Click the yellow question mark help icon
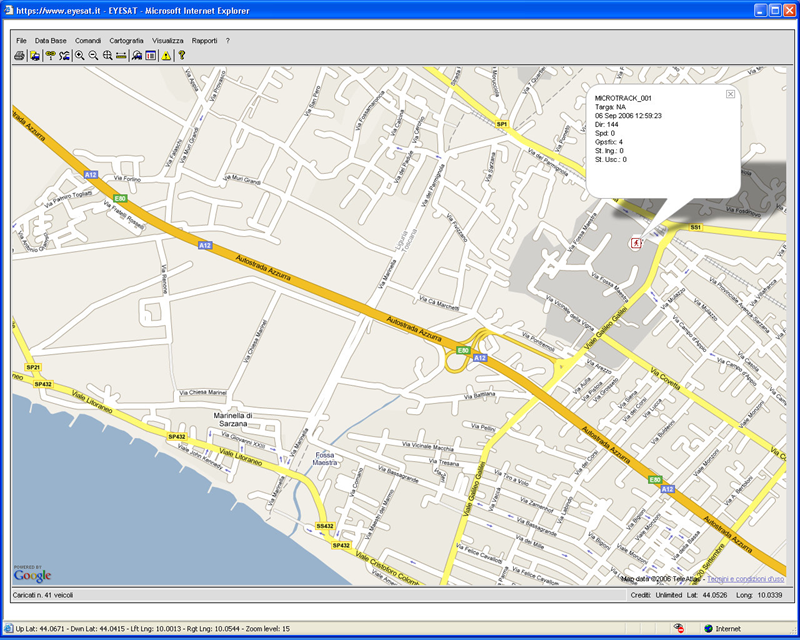800x640 pixels. click(181, 56)
